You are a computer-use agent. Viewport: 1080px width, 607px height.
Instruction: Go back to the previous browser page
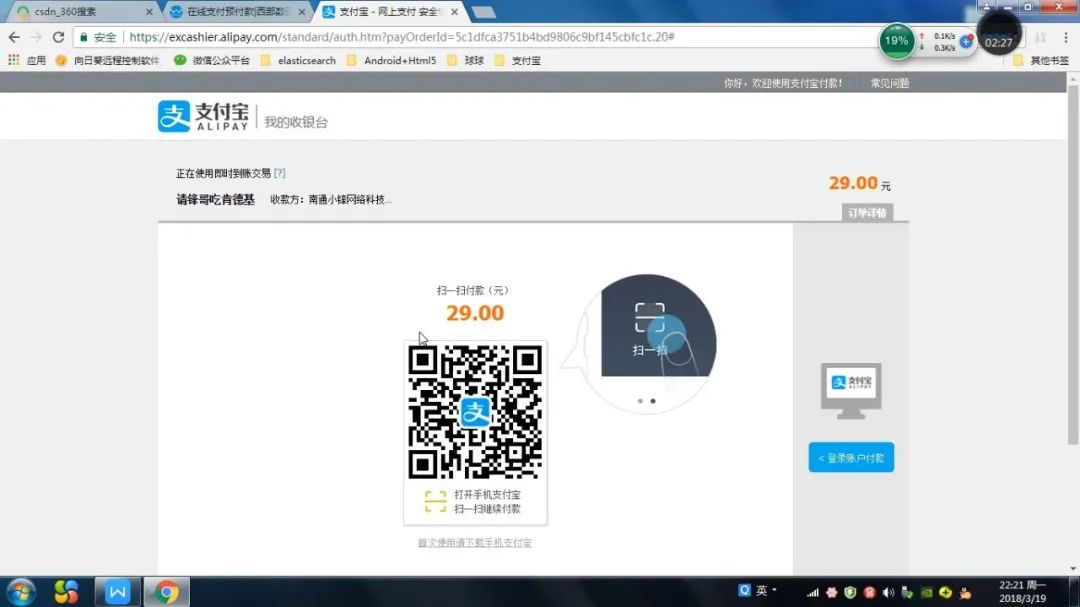14,37
